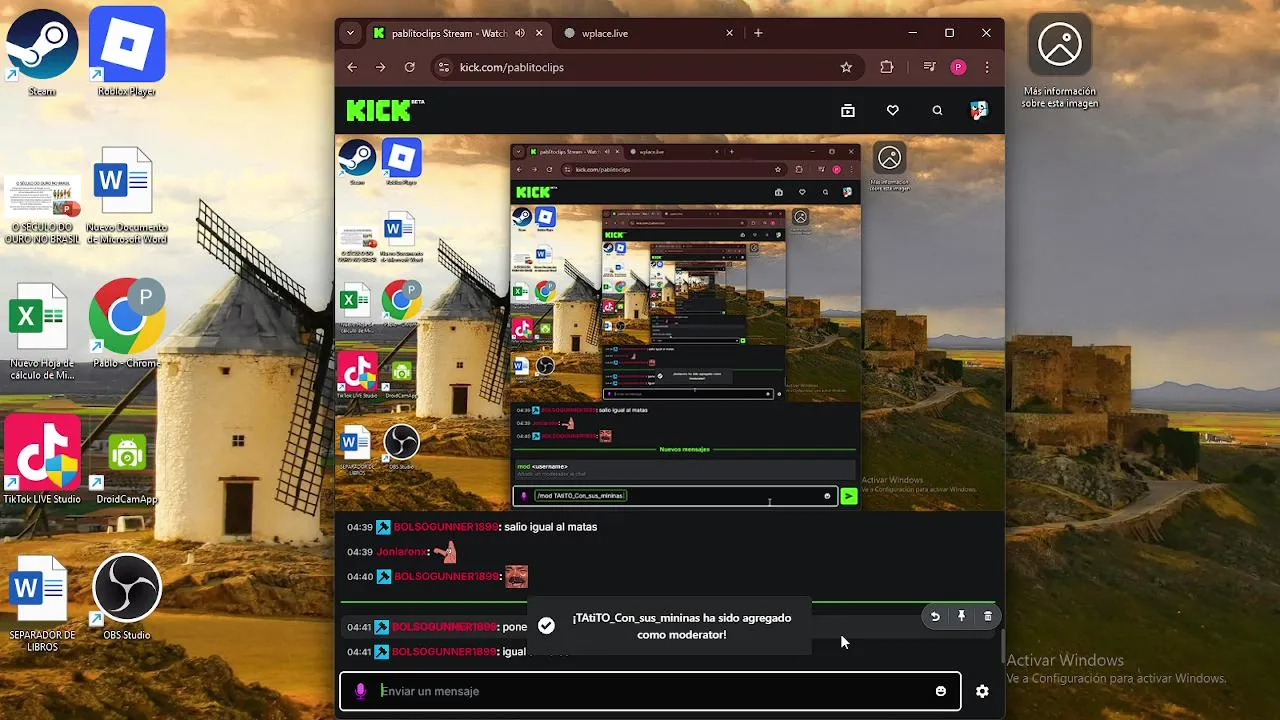Open the Chrome profile P avatar
The height and width of the screenshot is (720, 1280).
click(x=958, y=67)
